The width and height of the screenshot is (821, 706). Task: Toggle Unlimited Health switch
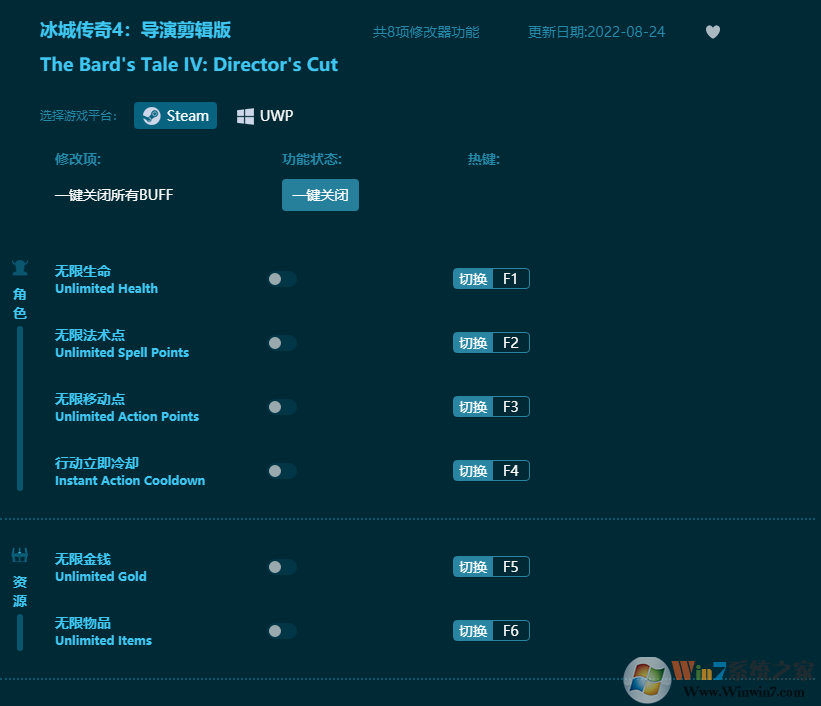pos(282,279)
